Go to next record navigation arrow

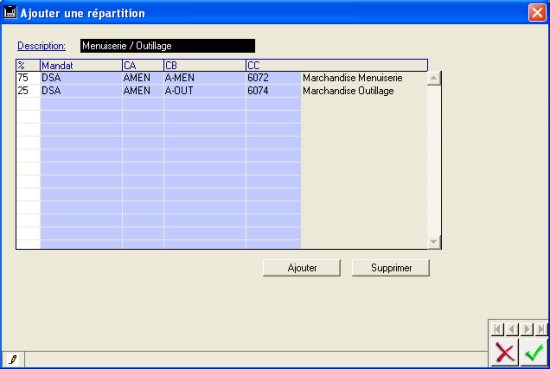pos(527,329)
